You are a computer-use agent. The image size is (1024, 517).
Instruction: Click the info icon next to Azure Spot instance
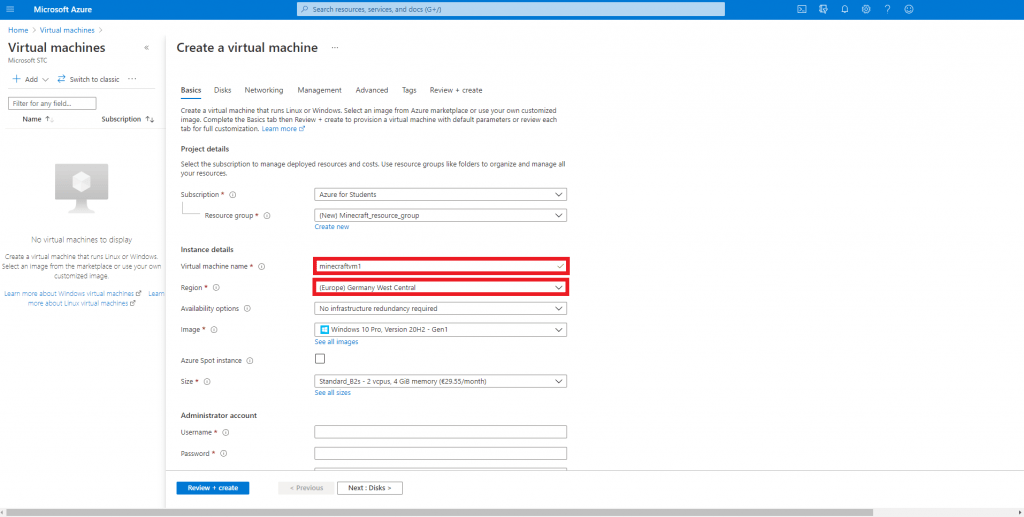pyautogui.click(x=249, y=360)
